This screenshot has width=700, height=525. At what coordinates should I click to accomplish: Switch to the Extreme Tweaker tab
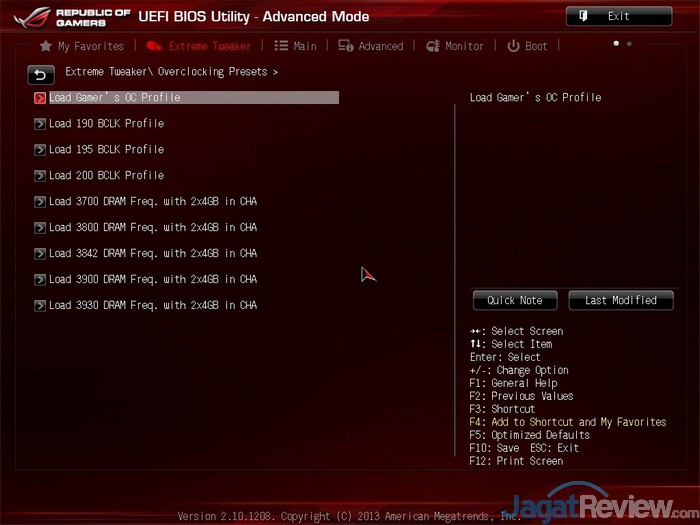point(199,46)
